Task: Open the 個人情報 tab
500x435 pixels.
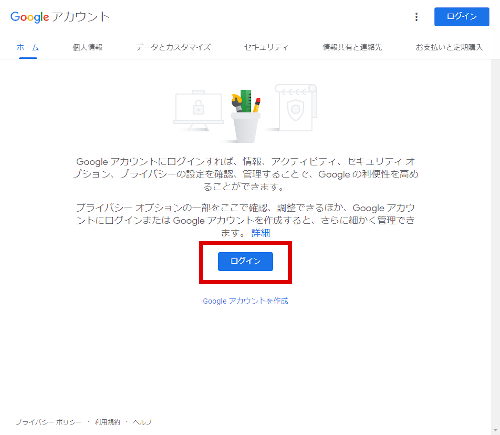Action: click(88, 47)
